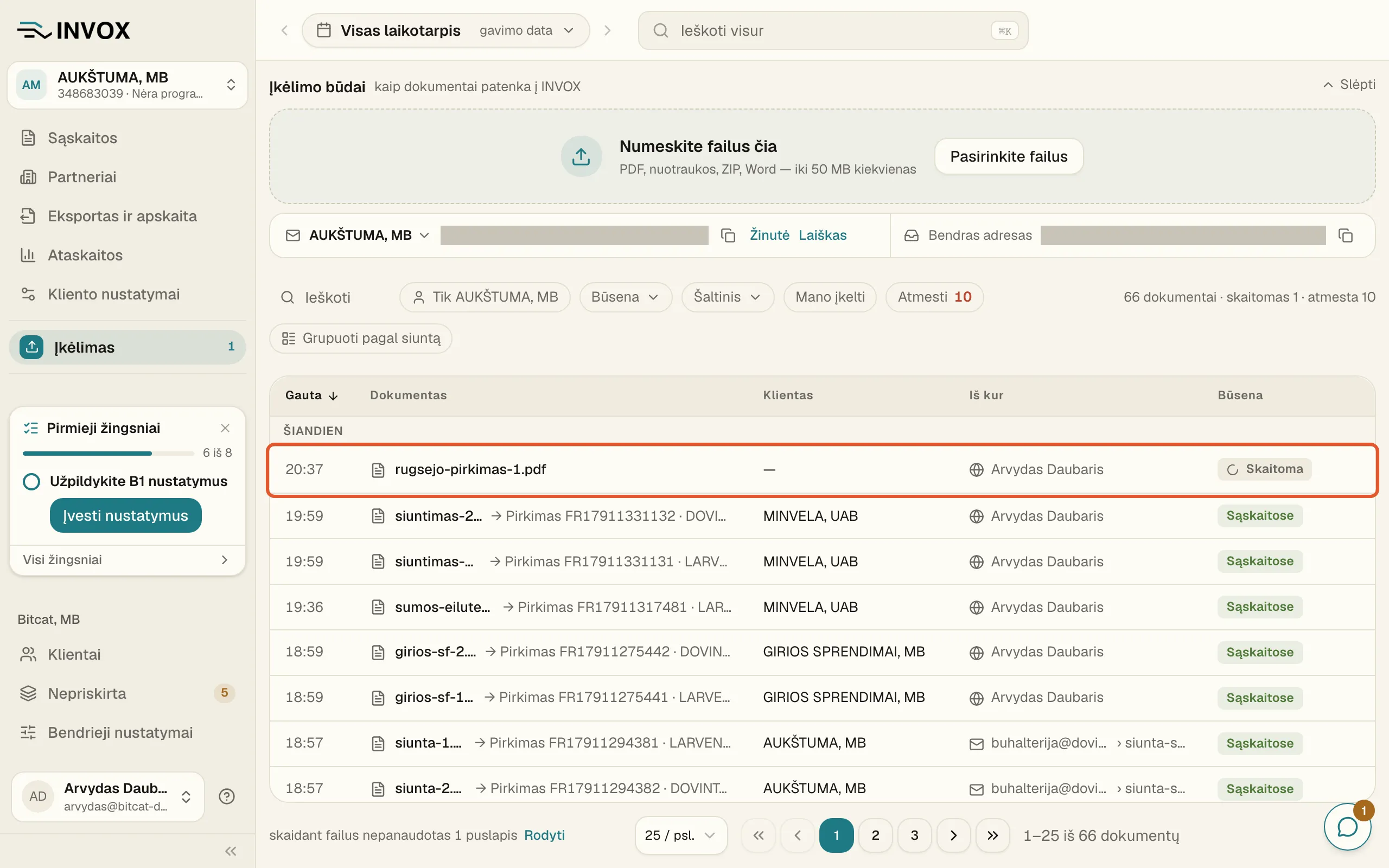Click the INVOX logo
Image resolution: width=1389 pixels, height=868 pixels.
[x=73, y=30]
